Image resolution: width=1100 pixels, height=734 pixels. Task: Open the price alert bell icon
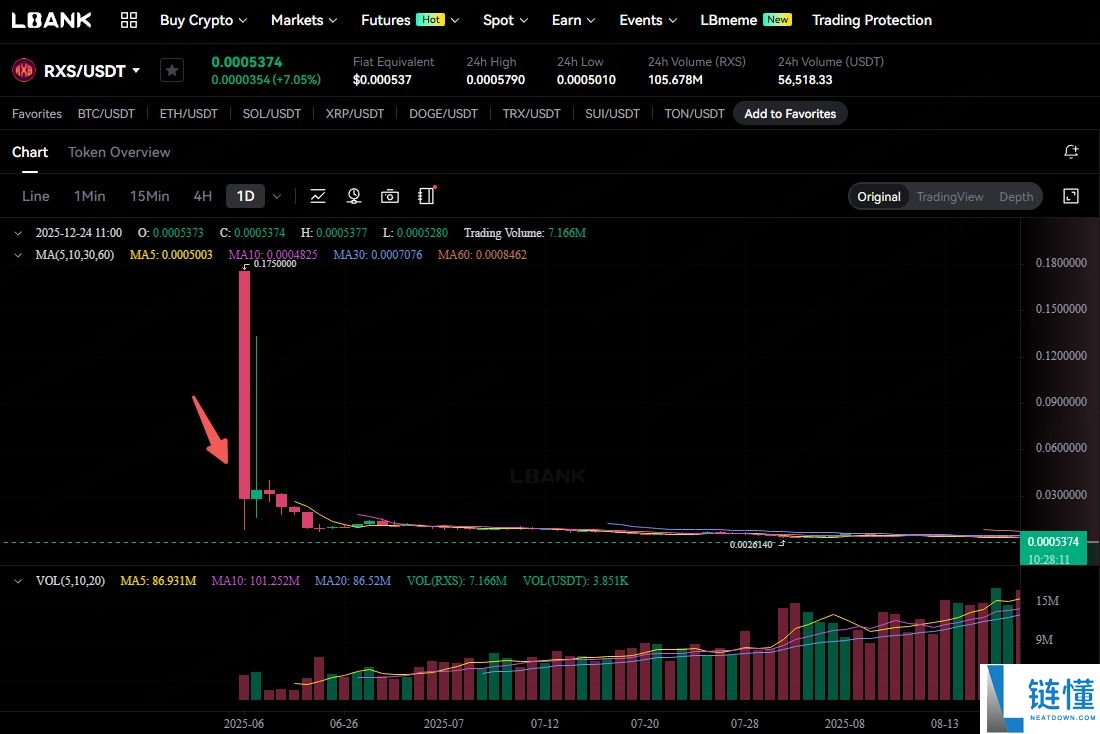(x=1071, y=152)
